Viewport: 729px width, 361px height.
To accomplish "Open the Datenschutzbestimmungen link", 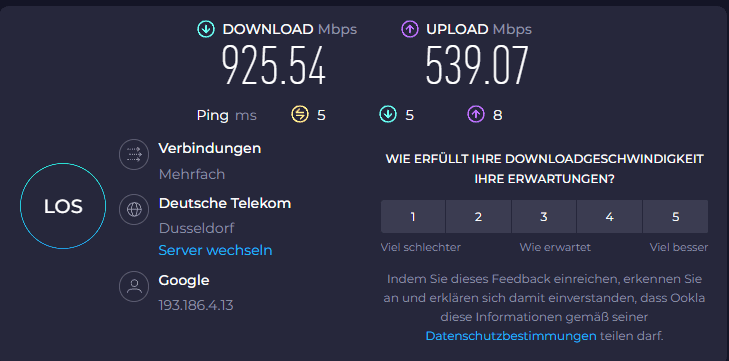I will pos(511,335).
